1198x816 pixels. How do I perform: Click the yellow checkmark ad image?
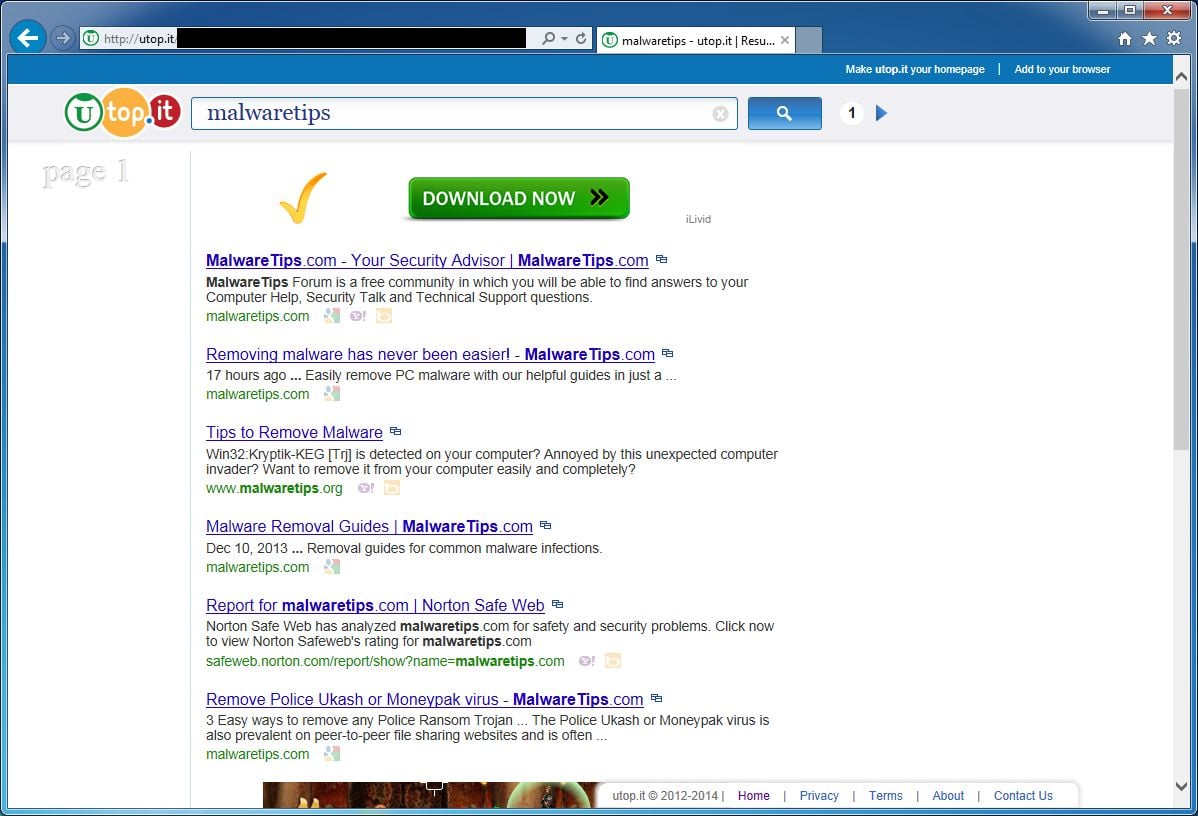pyautogui.click(x=303, y=198)
